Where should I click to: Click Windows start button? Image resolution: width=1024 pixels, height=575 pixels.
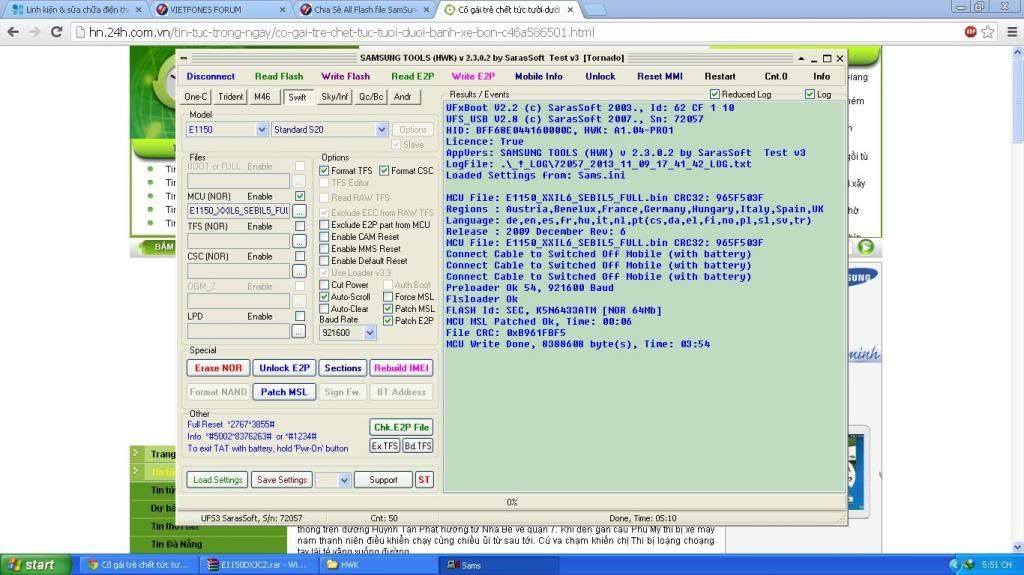click(36, 565)
